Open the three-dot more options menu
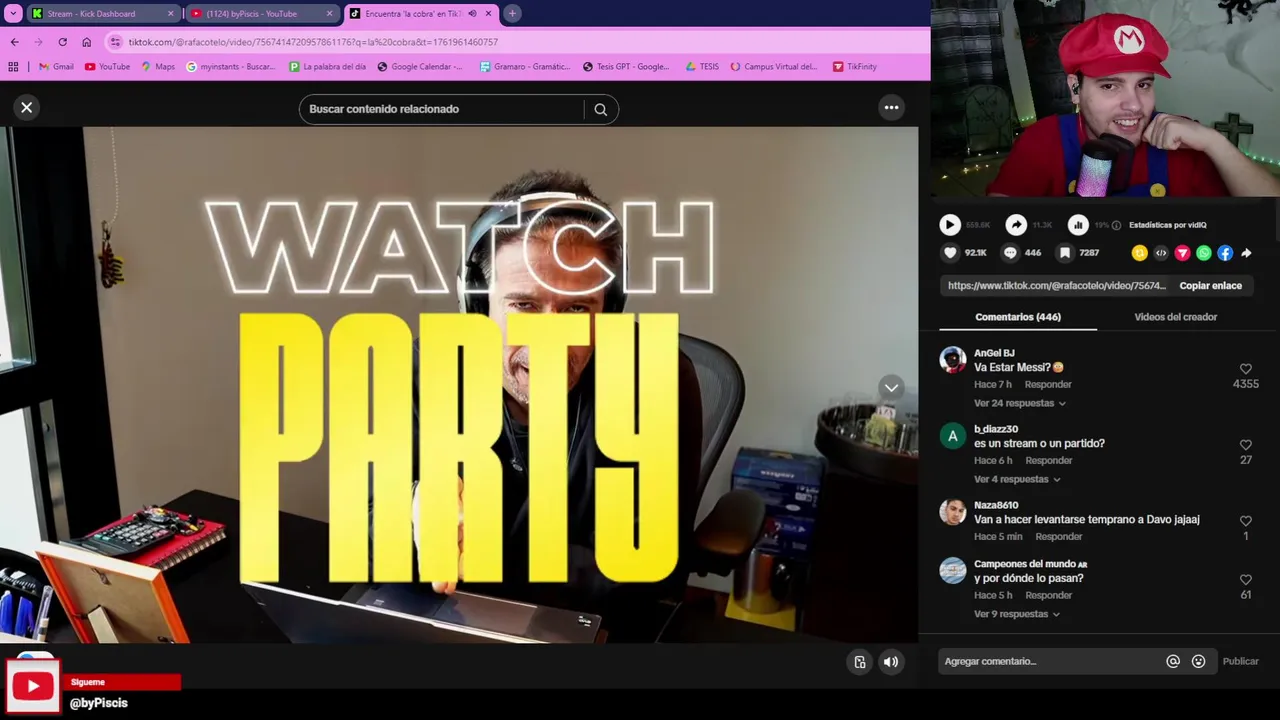Screen dimensions: 1280x720 point(891,108)
